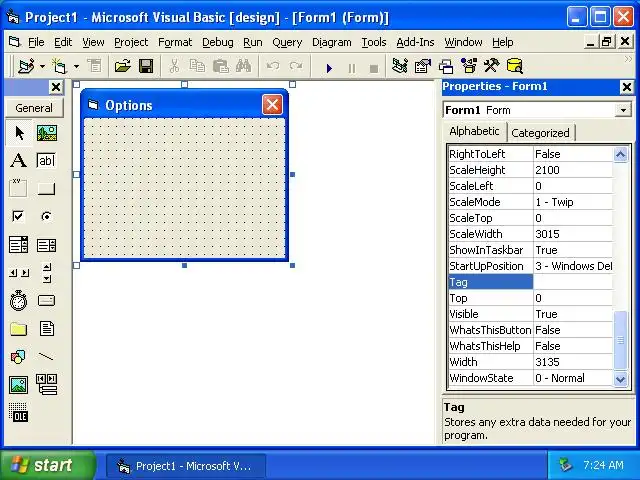Select the ListBox tool

tap(47, 245)
